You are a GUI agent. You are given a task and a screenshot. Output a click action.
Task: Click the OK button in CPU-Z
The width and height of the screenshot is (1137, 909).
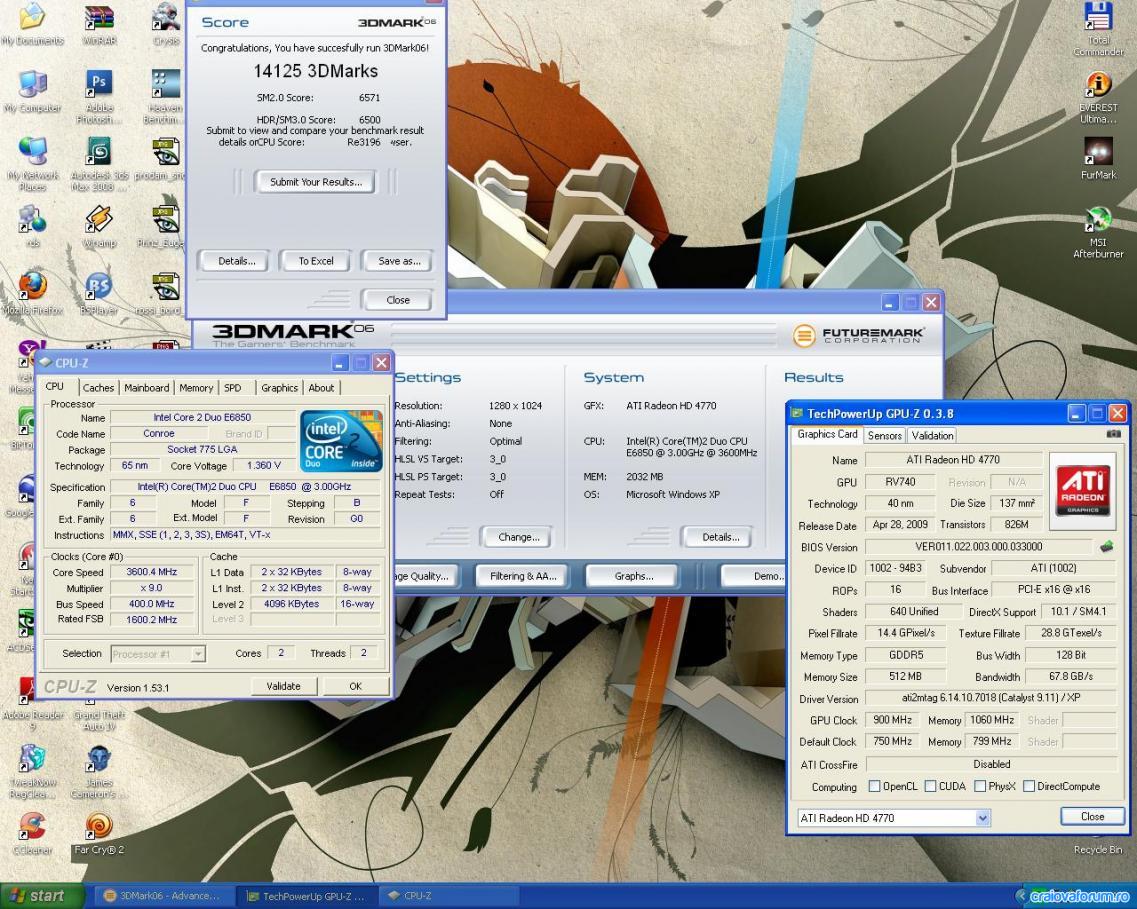point(355,686)
